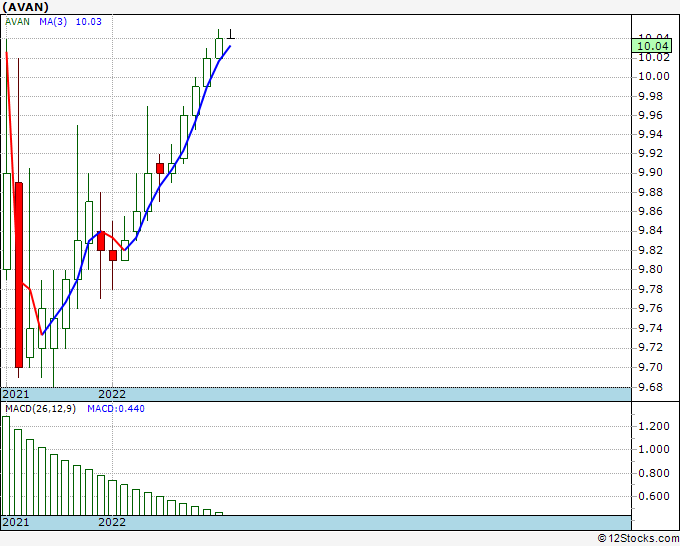Click the 10.00 price axis label

[654, 77]
